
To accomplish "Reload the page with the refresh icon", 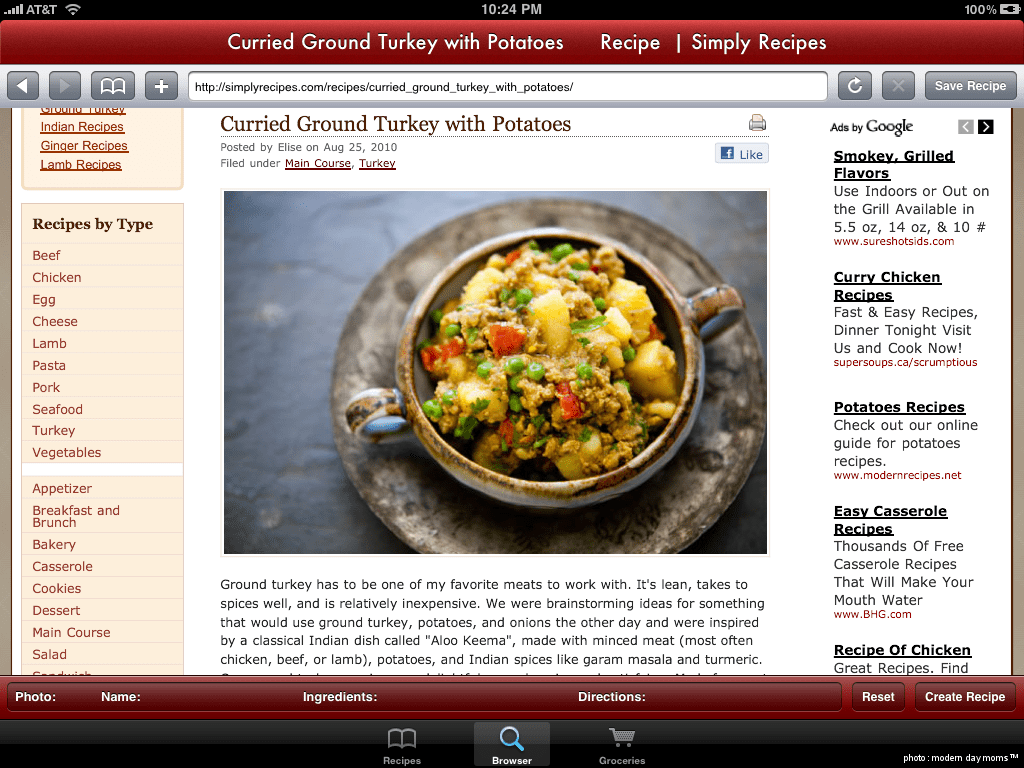I will pyautogui.click(x=855, y=86).
